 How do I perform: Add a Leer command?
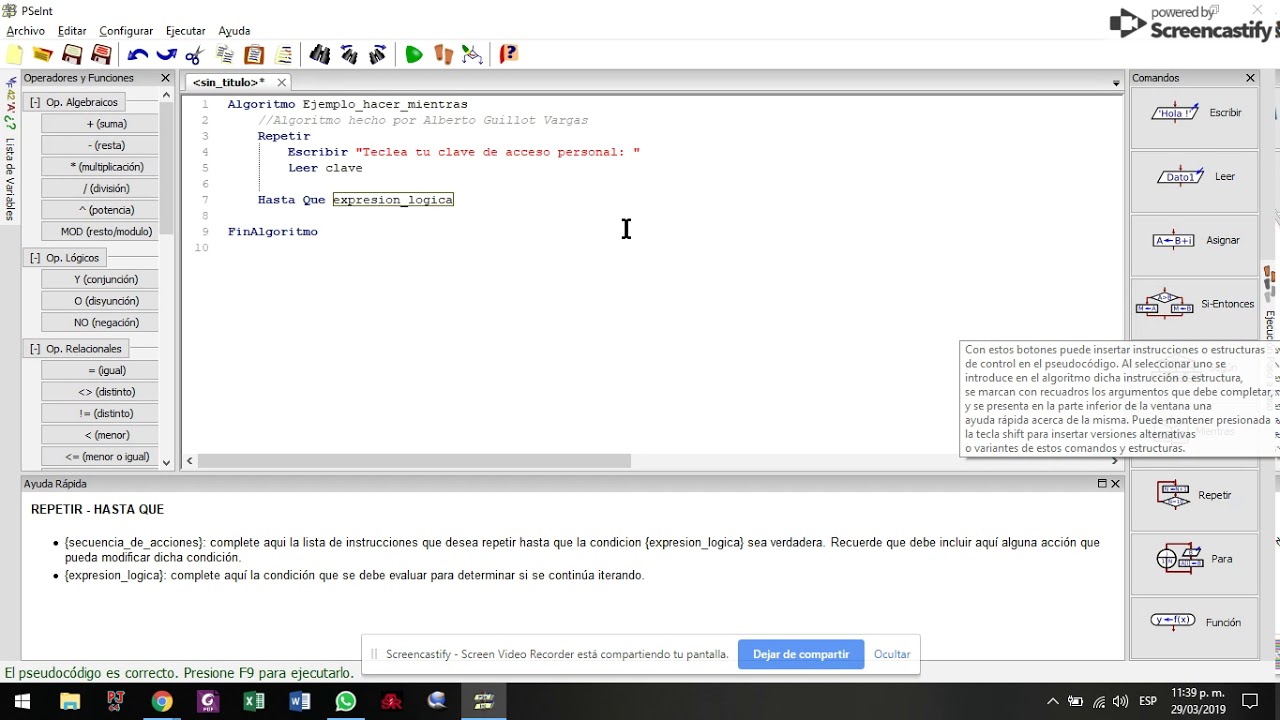click(1195, 177)
